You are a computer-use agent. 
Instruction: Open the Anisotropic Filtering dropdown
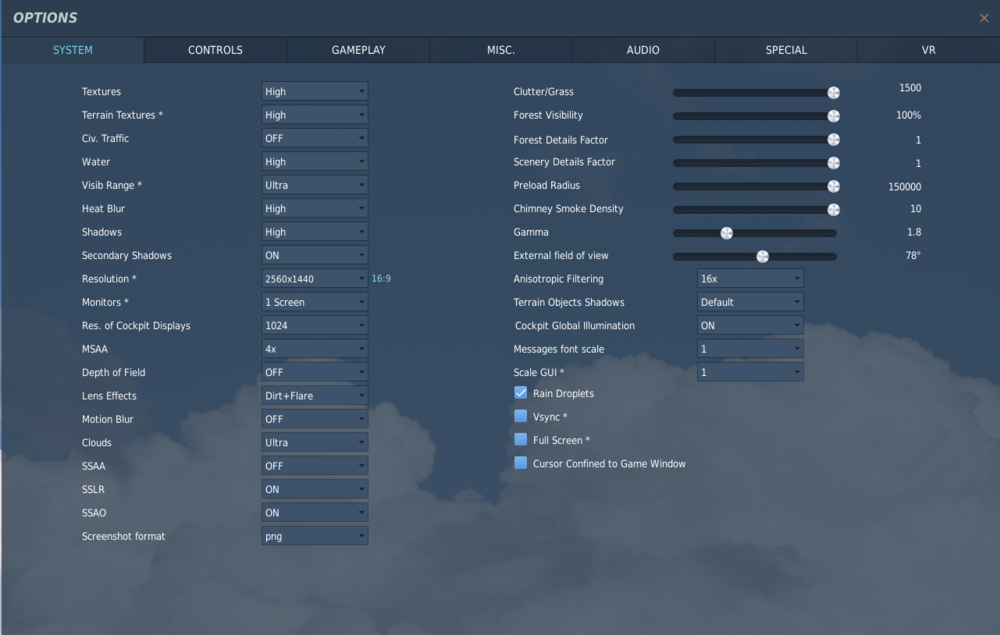coord(750,278)
